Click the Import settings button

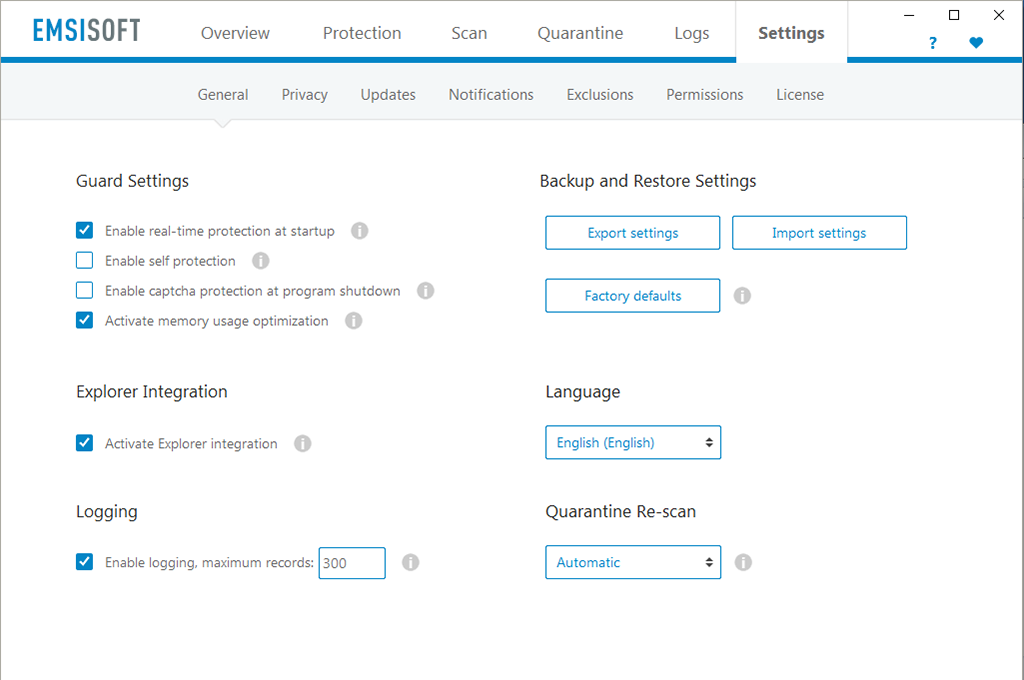(819, 233)
